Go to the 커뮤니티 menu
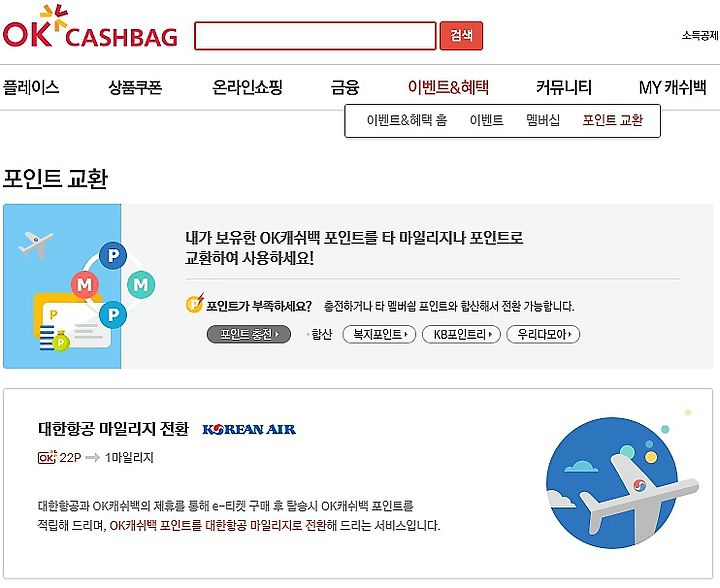 click(x=564, y=87)
